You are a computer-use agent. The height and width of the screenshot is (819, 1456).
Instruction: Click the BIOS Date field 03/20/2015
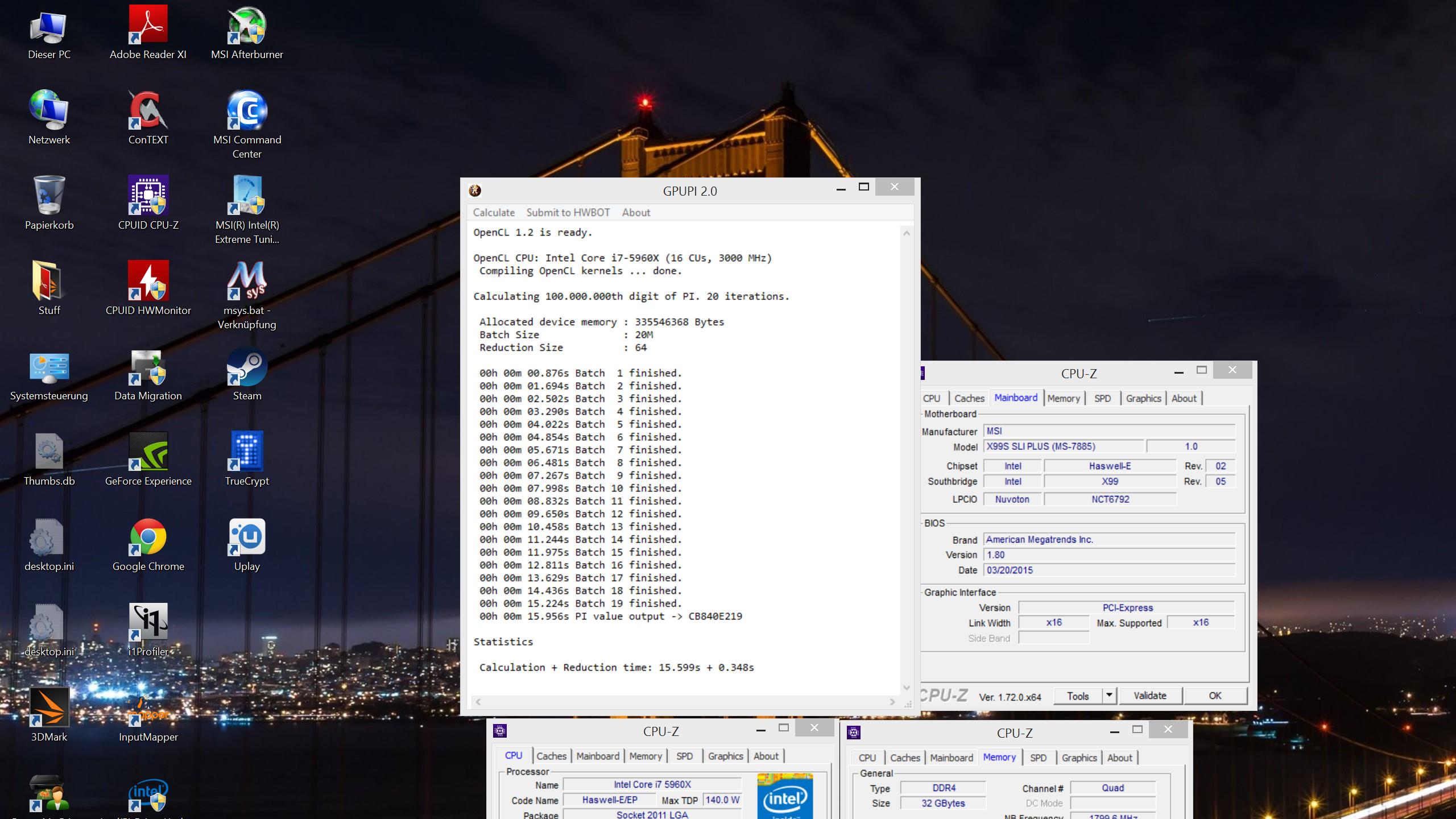click(x=1109, y=570)
